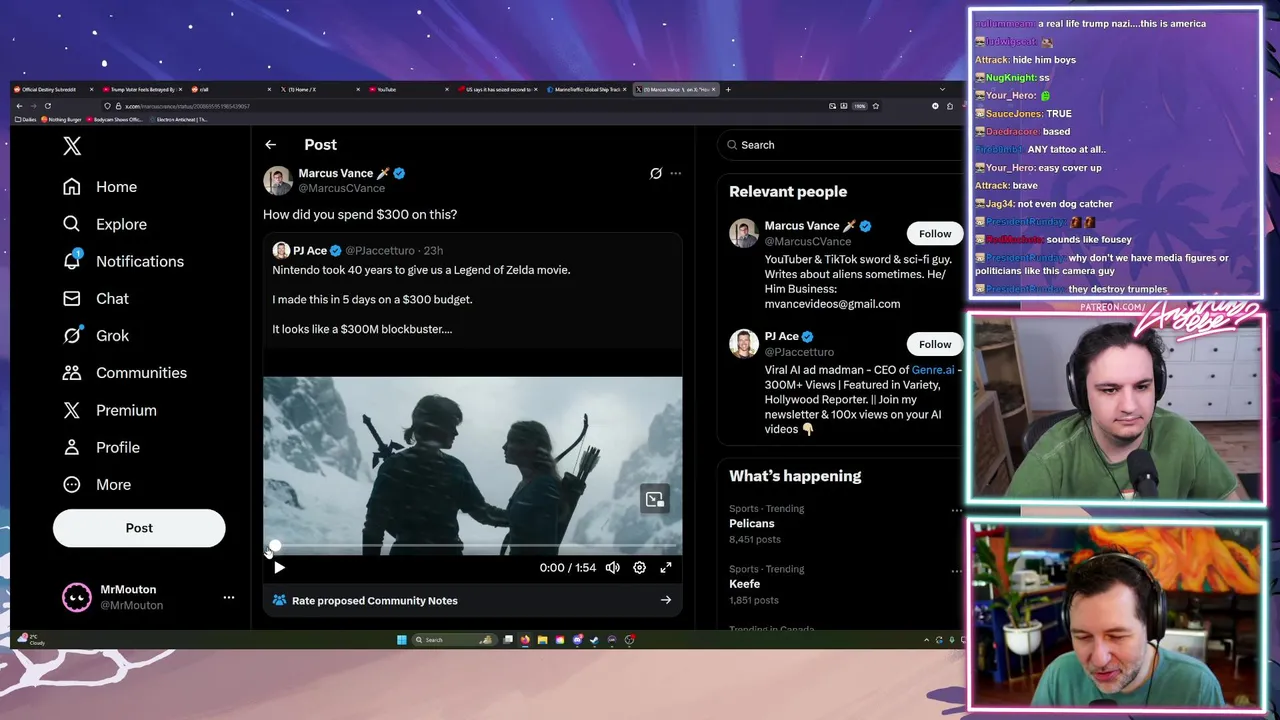The image size is (1280, 720).
Task: Open Notifications in sidebar
Action: pos(123,261)
